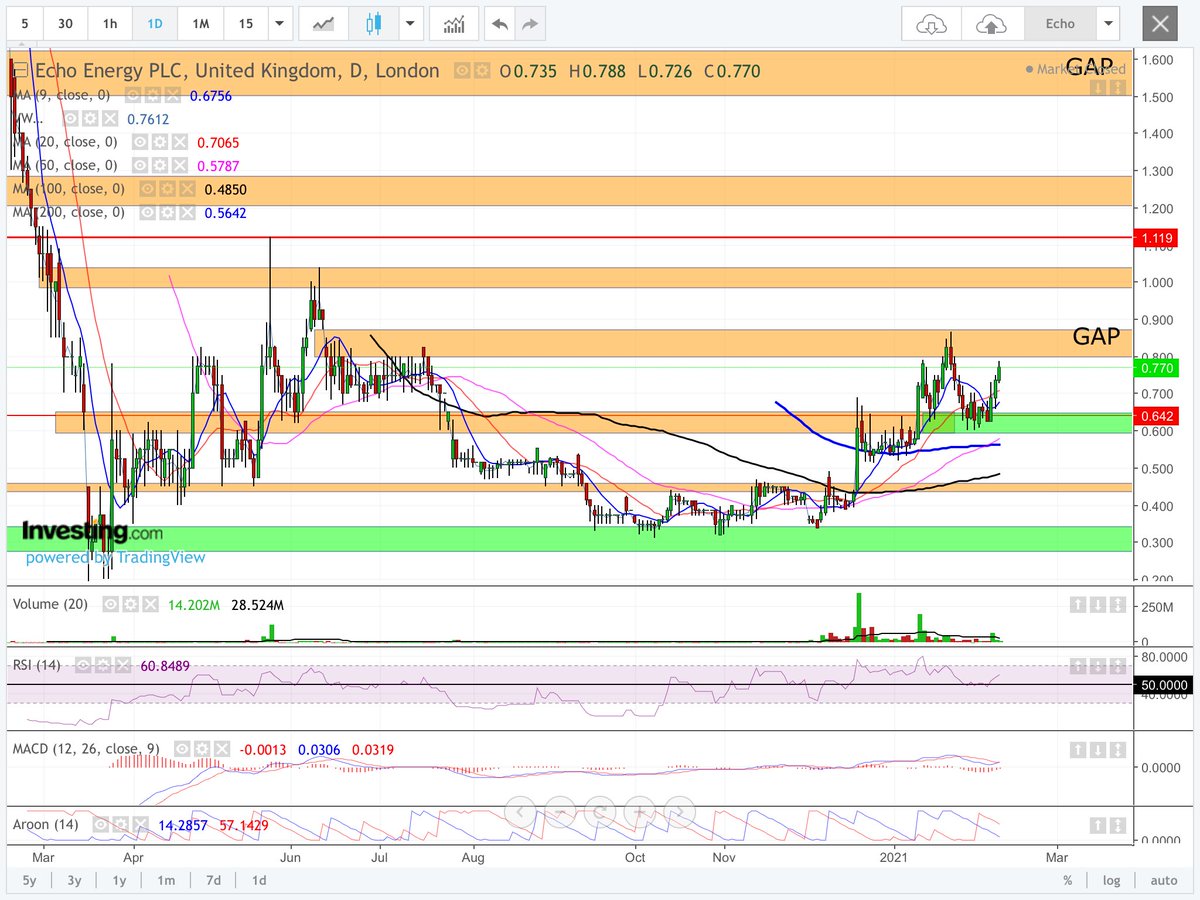Viewport: 1200px width, 900px height.
Task: Select the area chart style icon
Action: [x=322, y=23]
